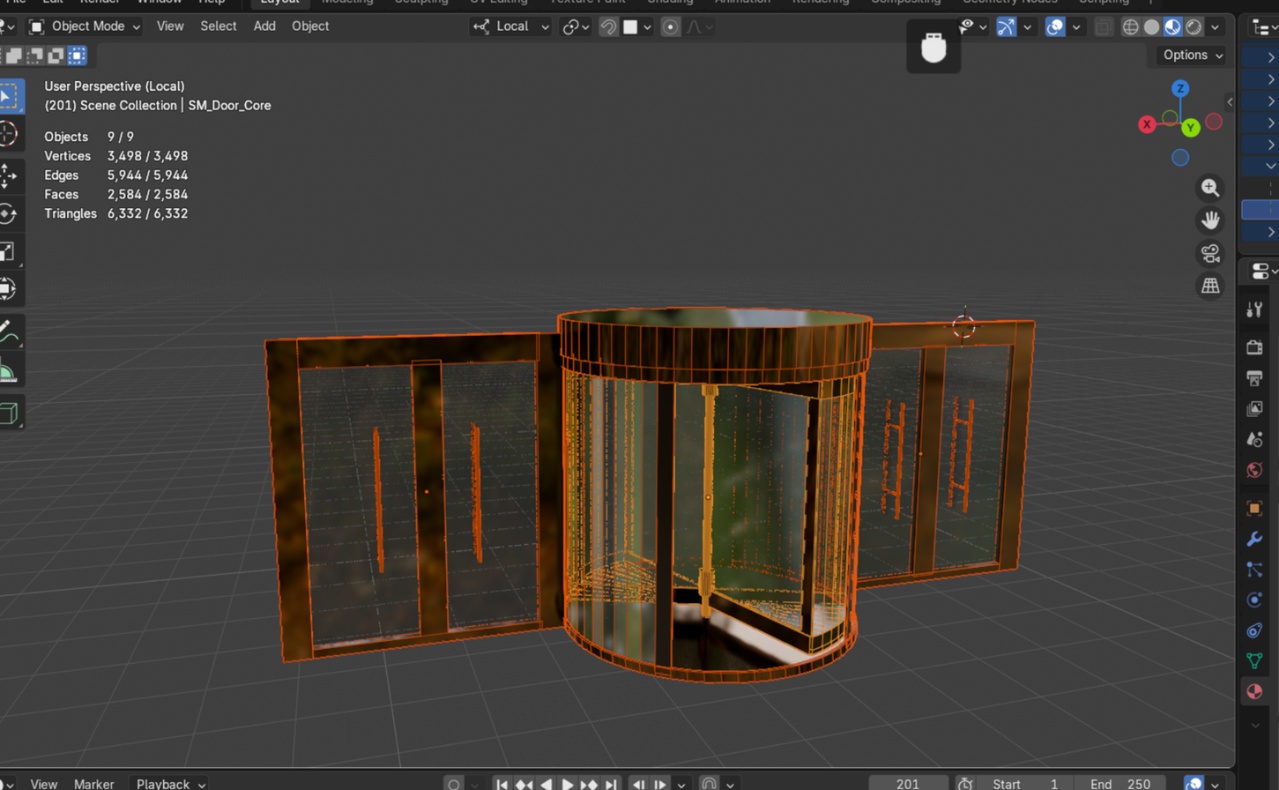This screenshot has height=790, width=1279.
Task: Click the current frame field 201
Action: click(907, 784)
